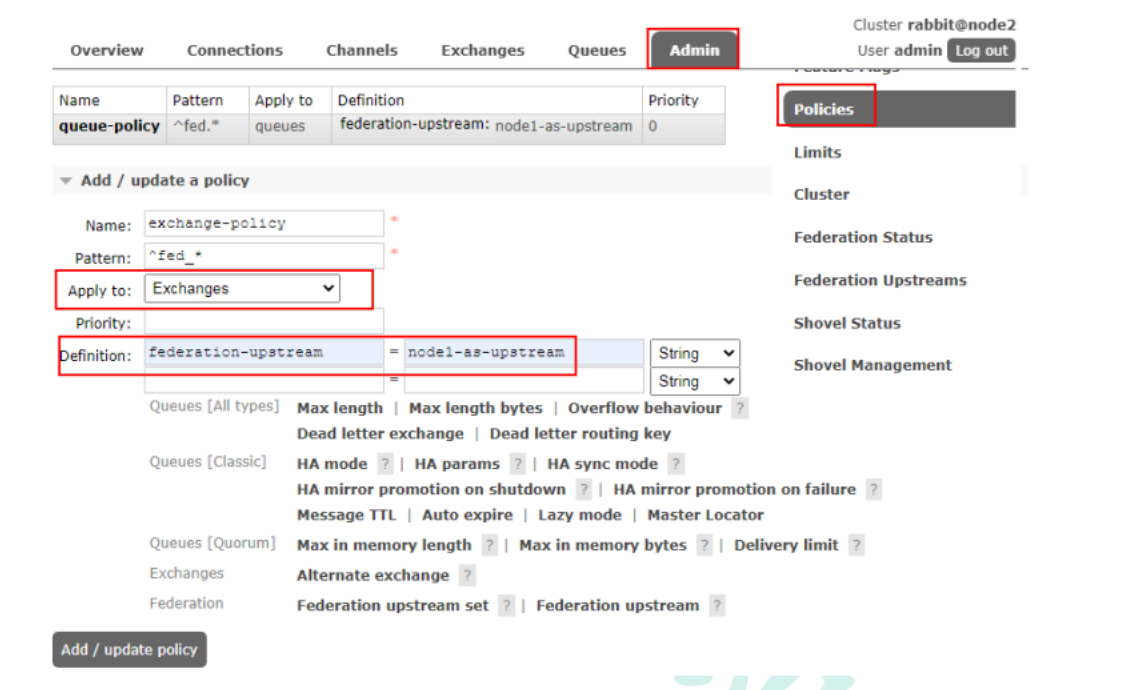Insert the Message TTL definition key

coord(346,515)
